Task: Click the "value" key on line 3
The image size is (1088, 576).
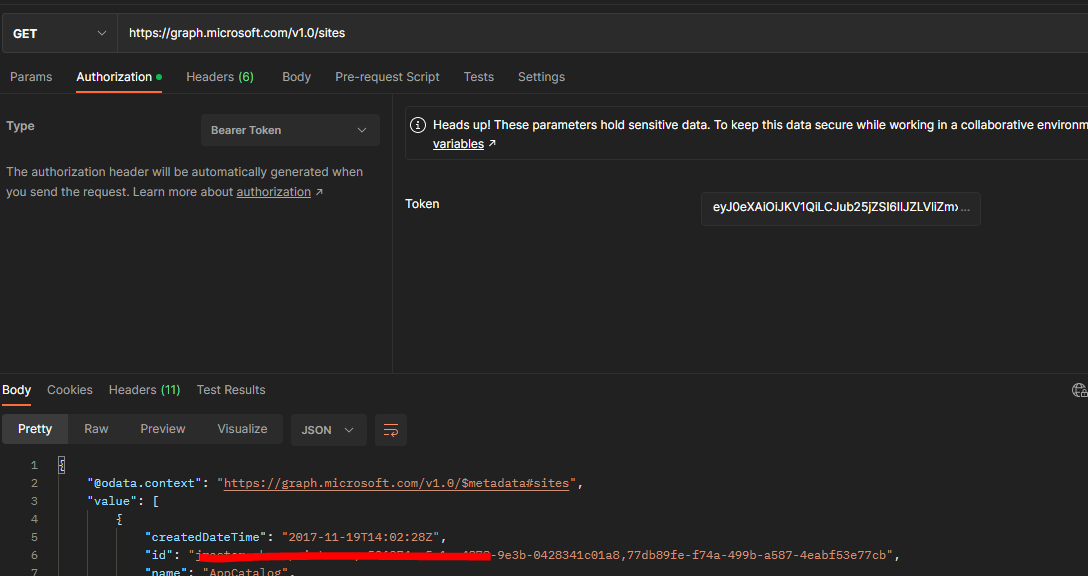Action: [113, 501]
